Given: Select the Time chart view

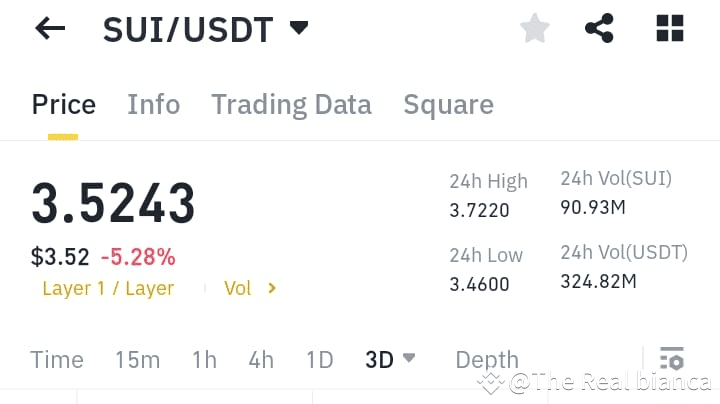Looking at the screenshot, I should coord(57,359).
